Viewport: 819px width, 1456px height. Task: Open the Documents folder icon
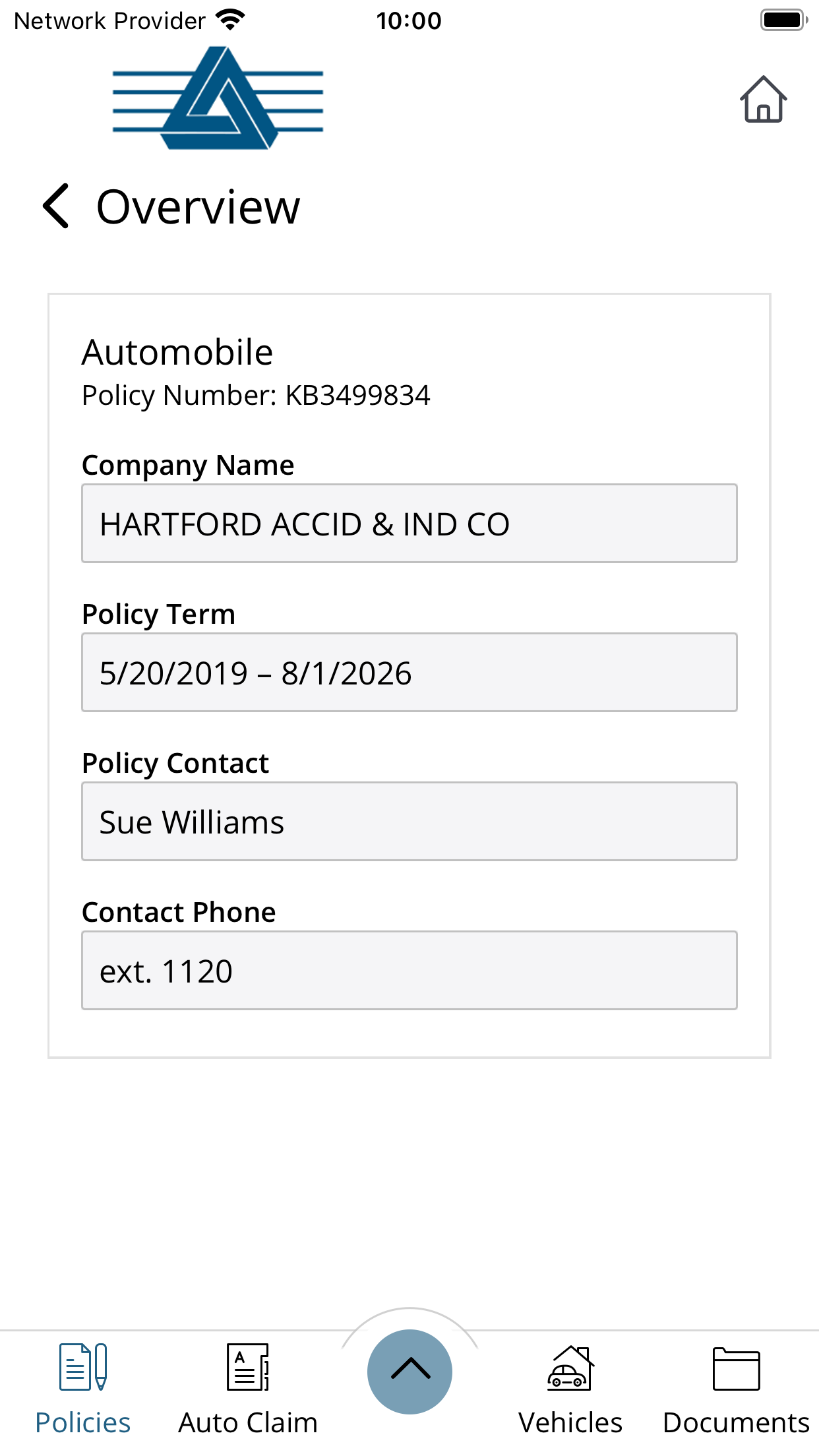736,1369
